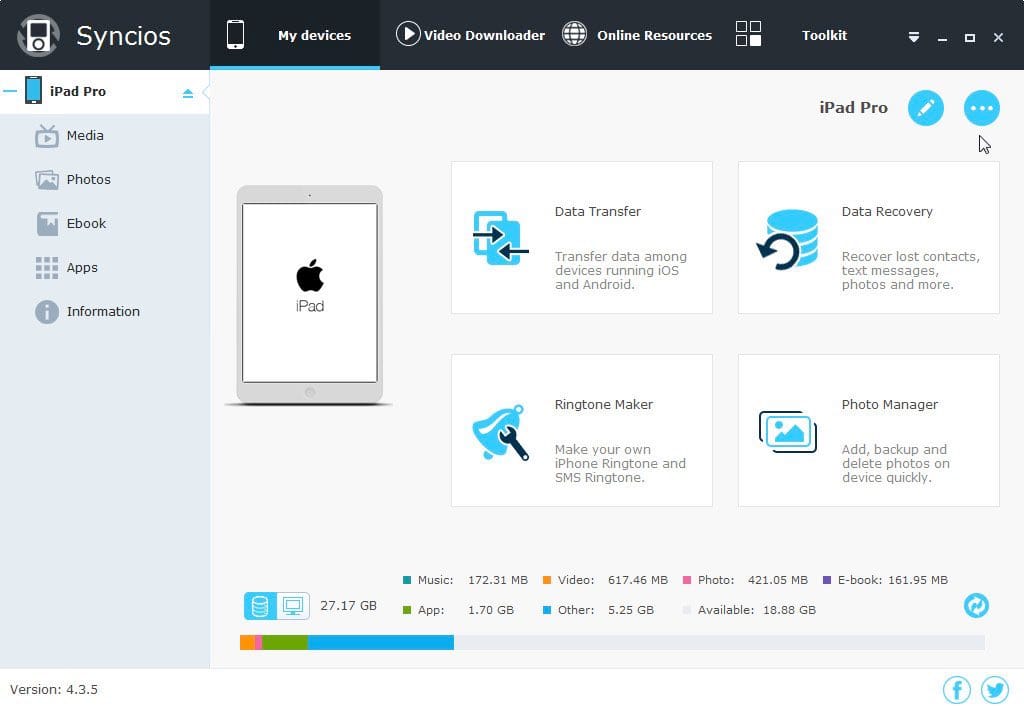
Task: Open the title bar dropdown menu arrow
Action: 914,37
